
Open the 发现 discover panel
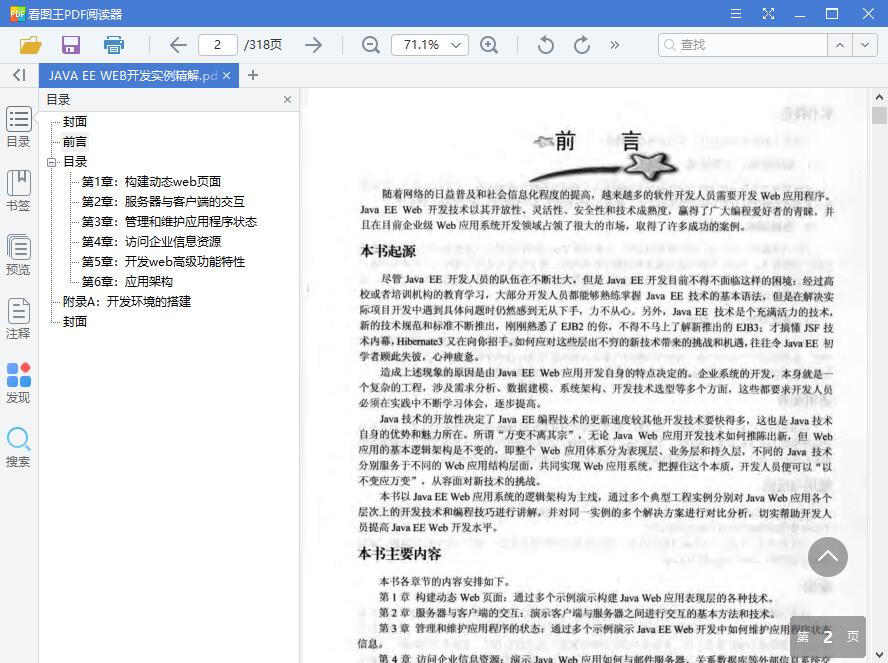(x=18, y=383)
